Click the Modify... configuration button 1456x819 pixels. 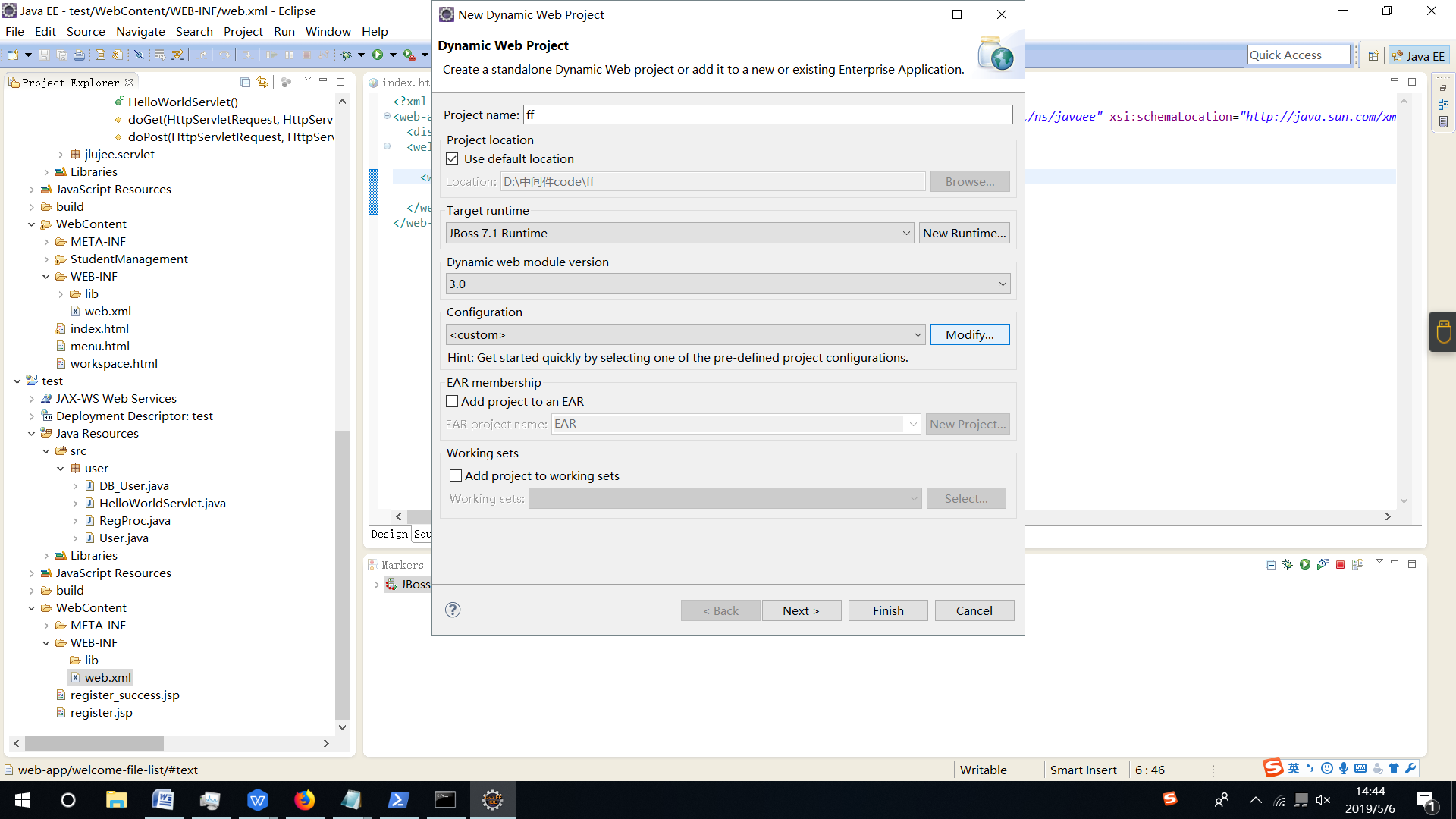(x=969, y=334)
